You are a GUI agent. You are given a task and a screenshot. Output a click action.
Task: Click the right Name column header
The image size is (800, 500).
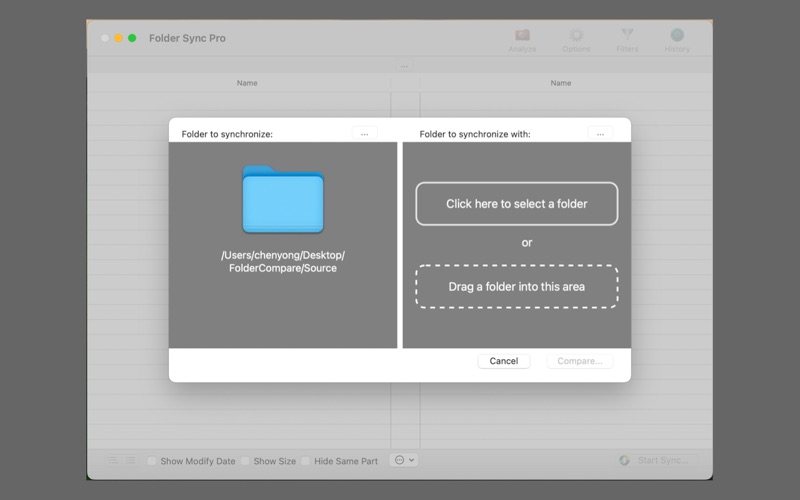[x=561, y=83]
